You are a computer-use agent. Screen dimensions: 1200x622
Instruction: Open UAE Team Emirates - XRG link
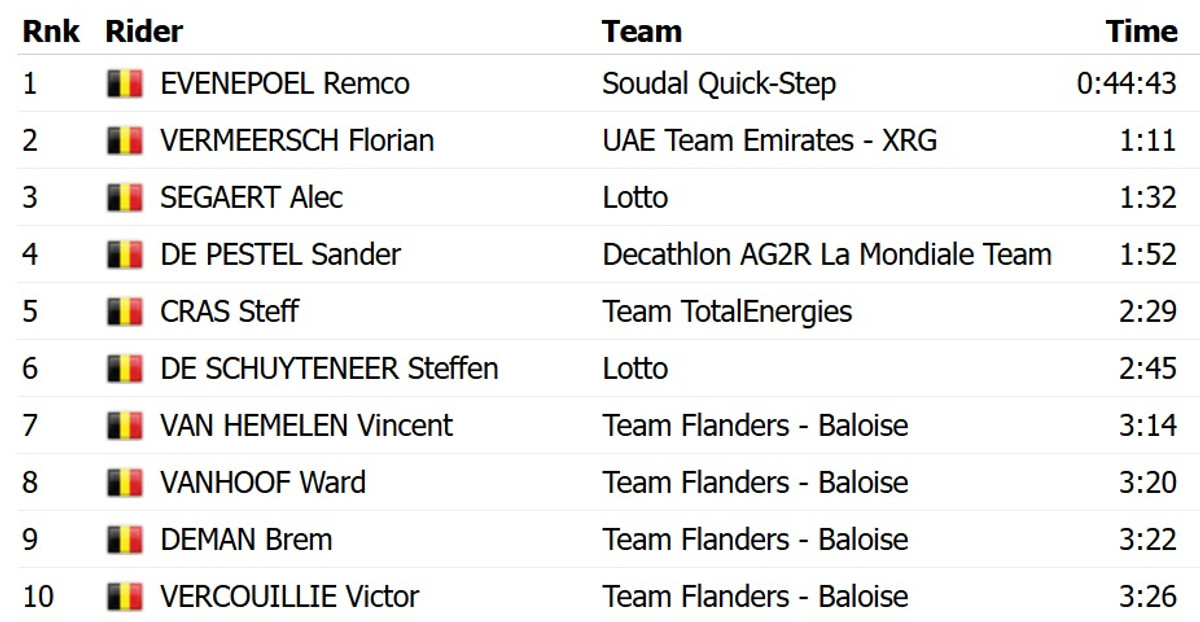[769, 141]
